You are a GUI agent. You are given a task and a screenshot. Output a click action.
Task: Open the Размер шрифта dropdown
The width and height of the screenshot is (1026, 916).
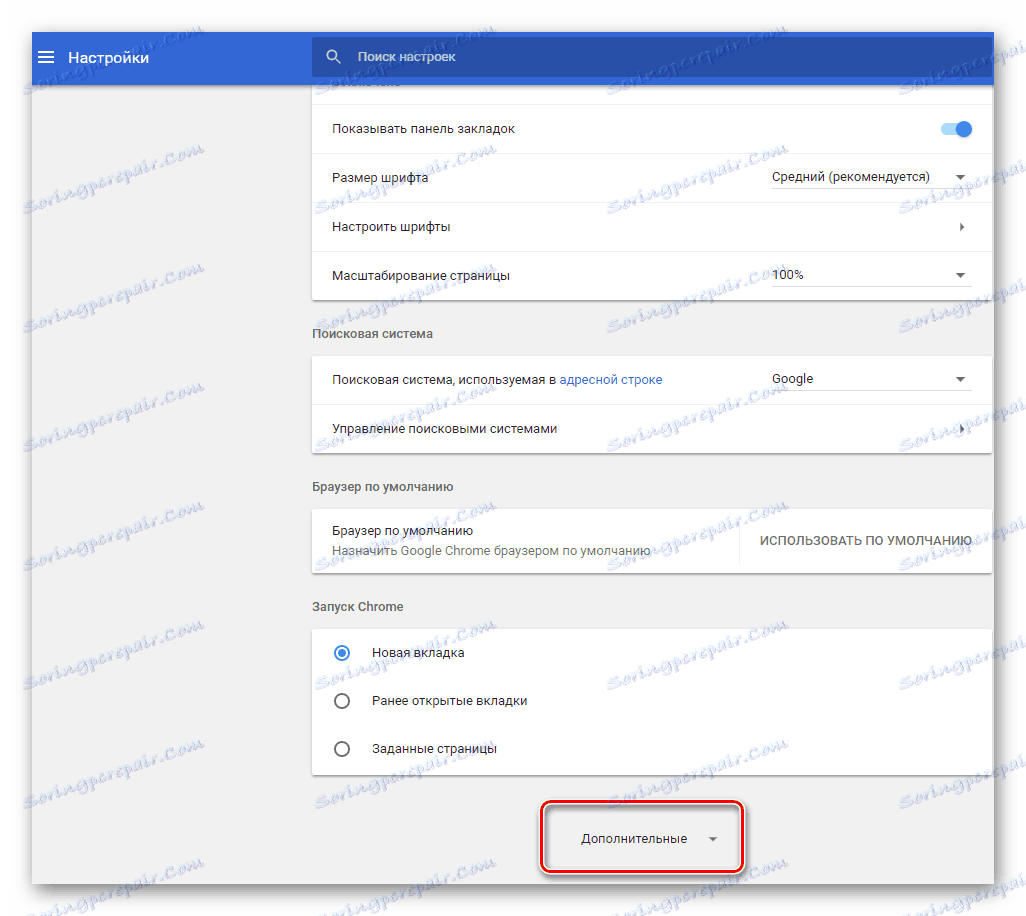point(871,177)
